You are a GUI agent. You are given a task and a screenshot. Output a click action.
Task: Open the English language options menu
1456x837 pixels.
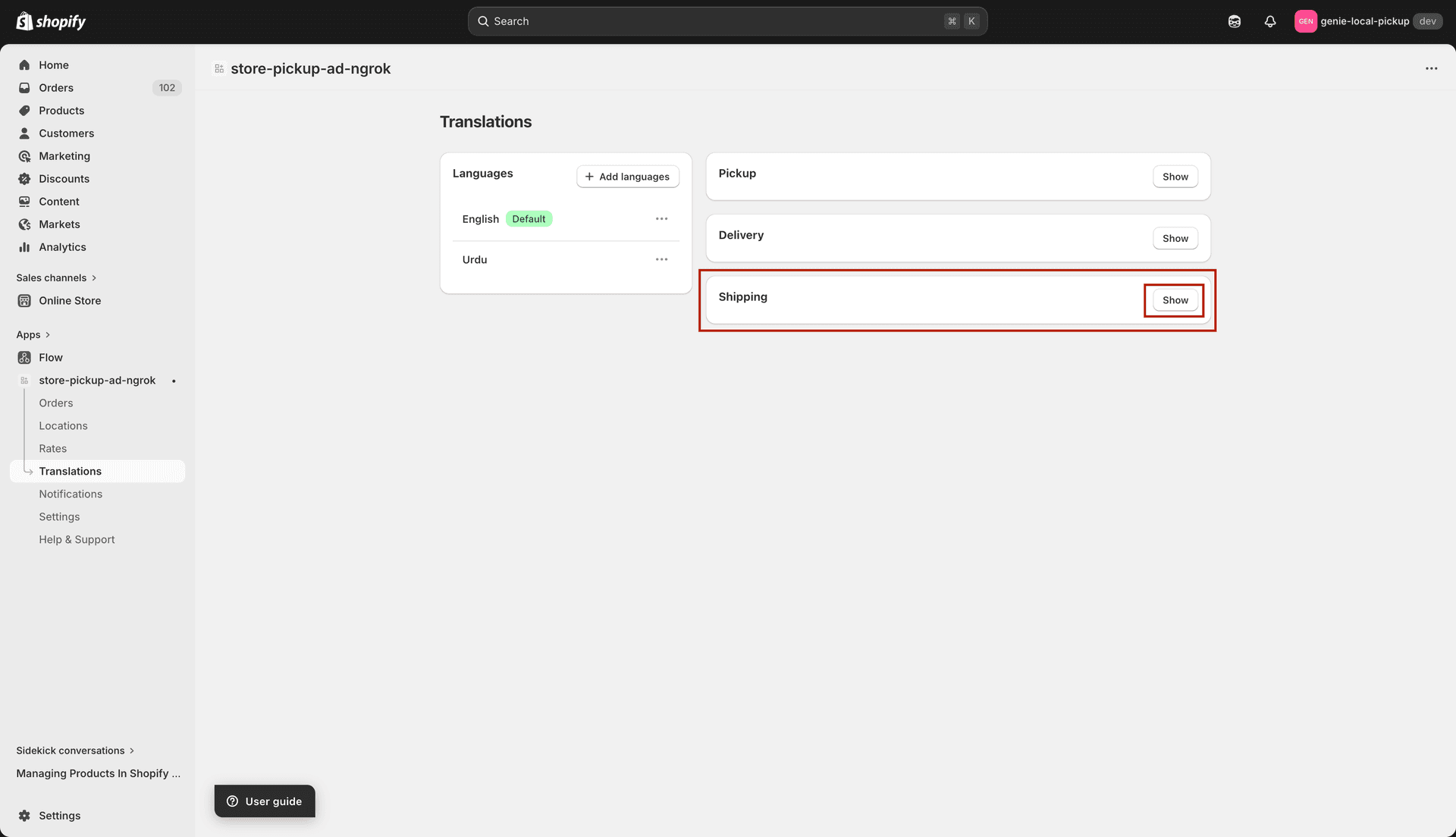661,218
